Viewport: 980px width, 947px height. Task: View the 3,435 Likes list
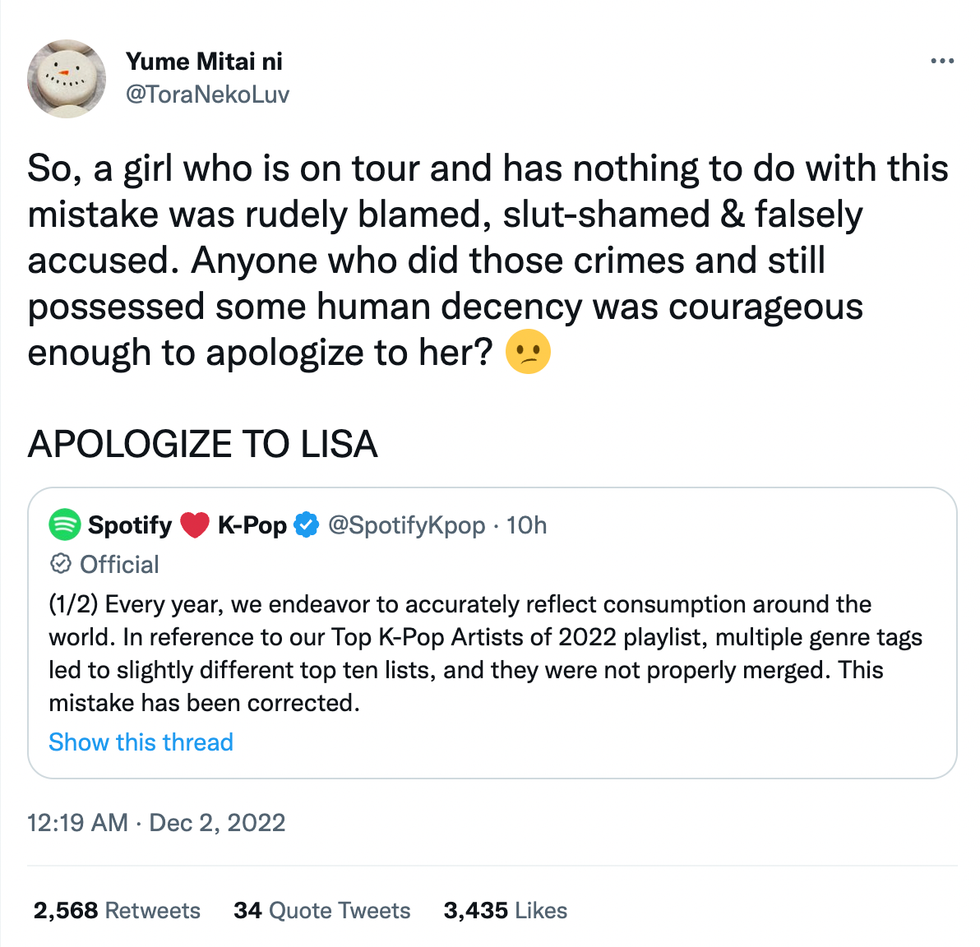(506, 911)
